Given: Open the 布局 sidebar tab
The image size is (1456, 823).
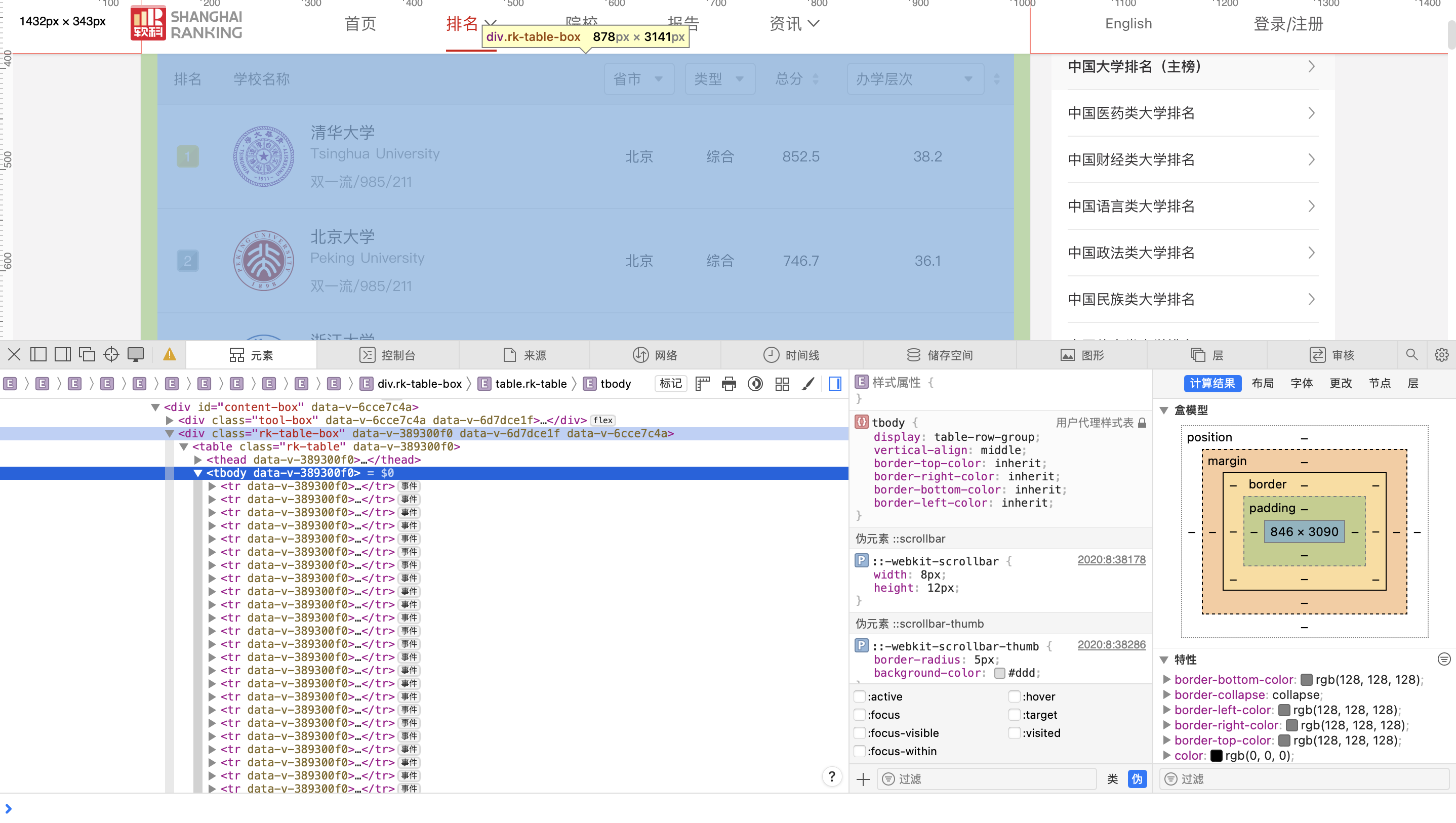Looking at the screenshot, I should tap(1262, 383).
